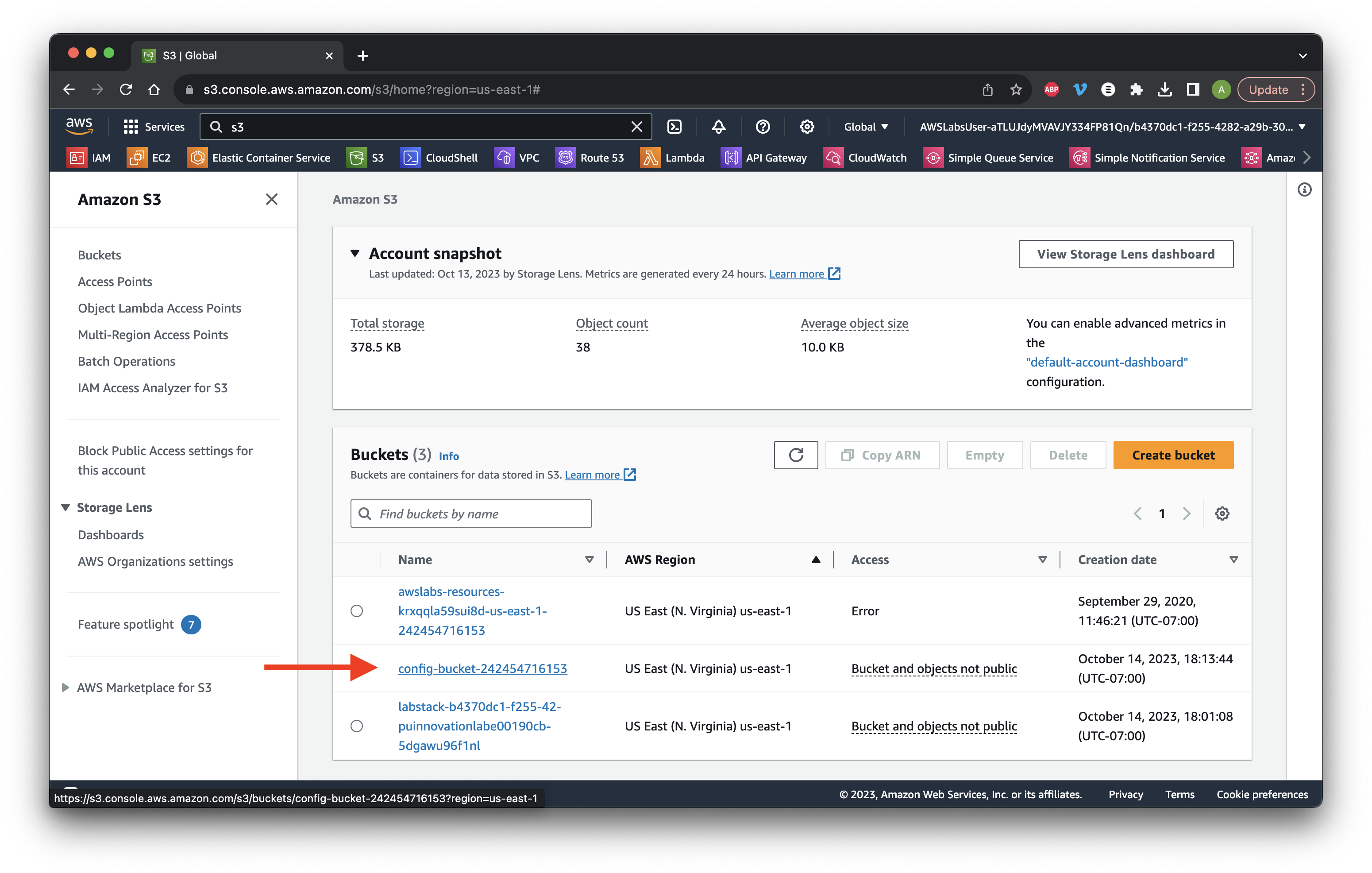Refresh the buckets list
Image resolution: width=1372 pixels, height=873 pixels.
pyautogui.click(x=795, y=455)
